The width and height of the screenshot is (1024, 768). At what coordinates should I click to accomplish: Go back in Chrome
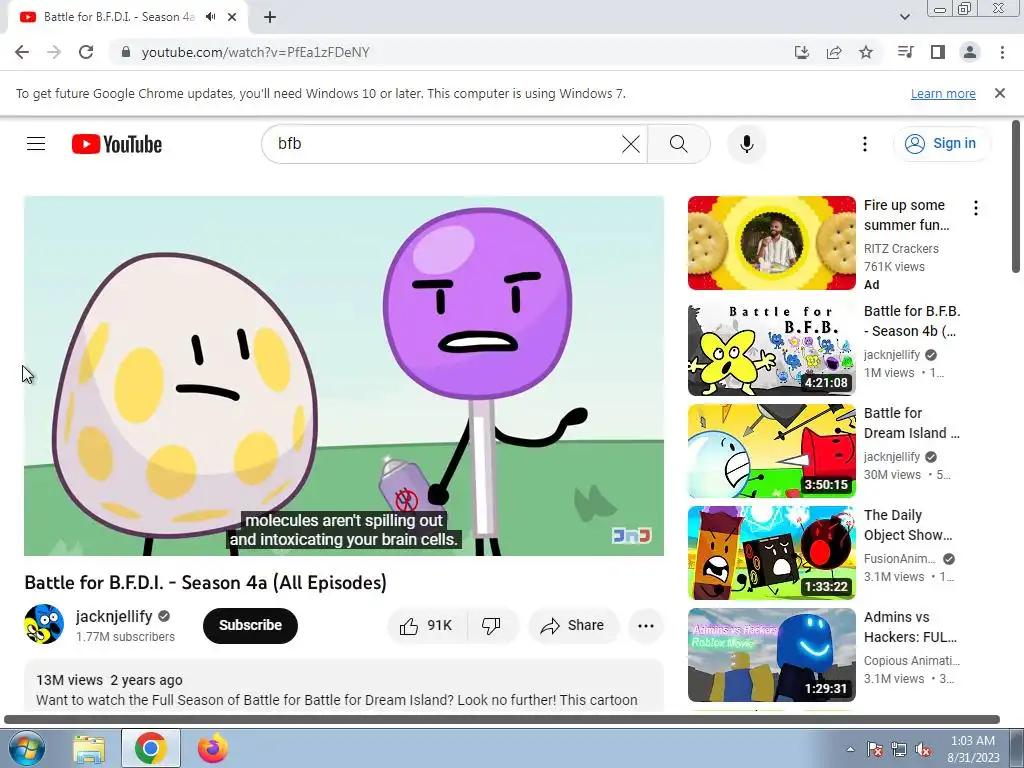(x=22, y=52)
